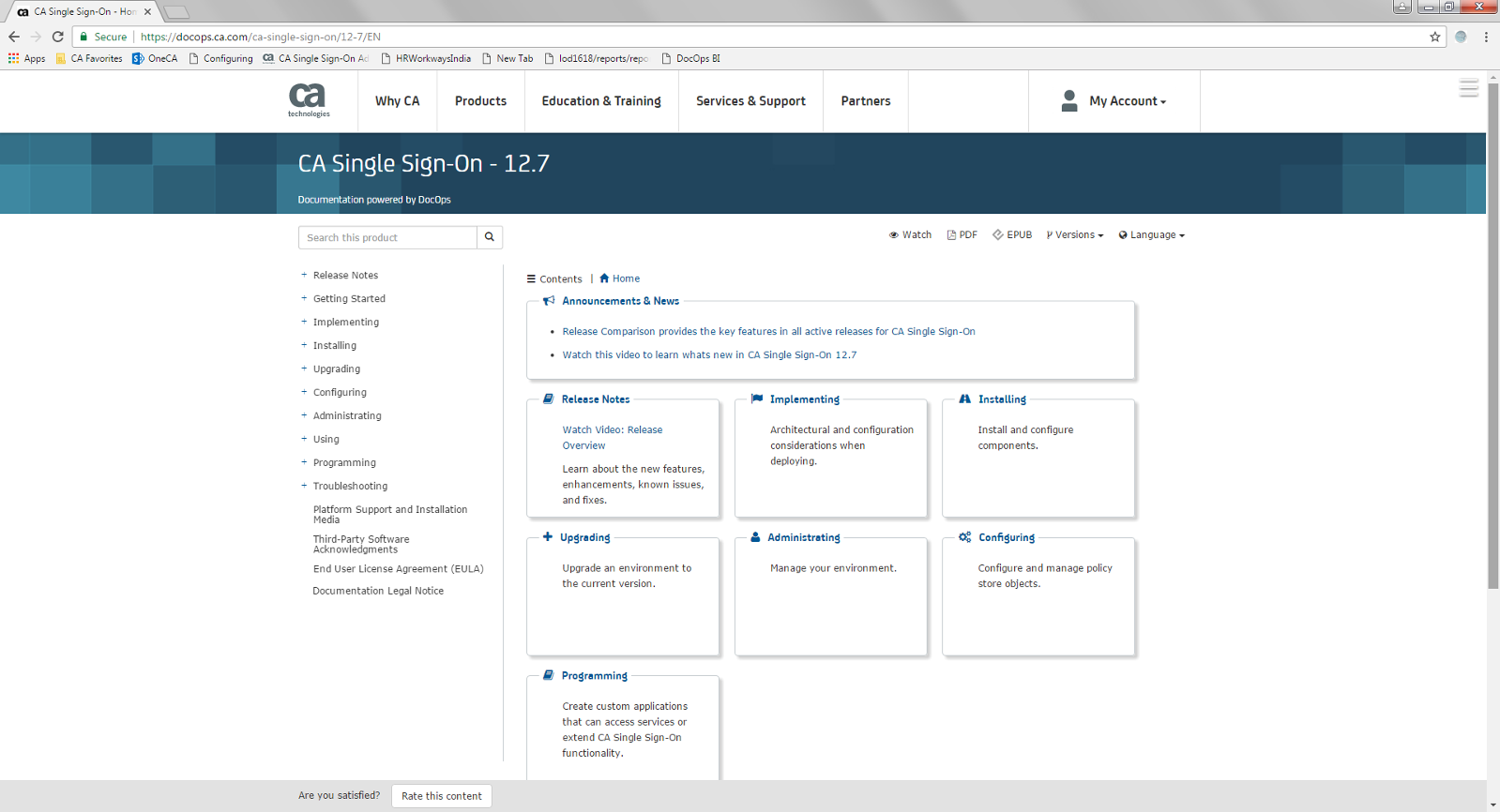Viewport: 1500px width, 812px height.
Task: Click the search magnifier button
Action: (x=490, y=237)
